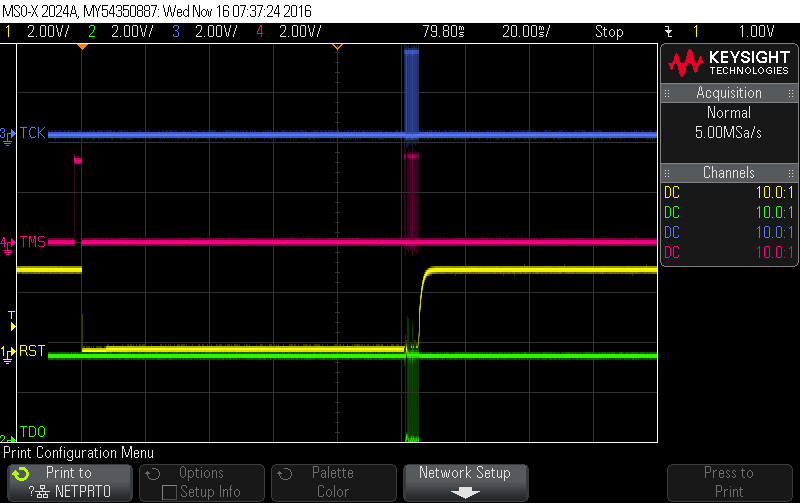This screenshot has height=503, width=800.
Task: Click the green 10.0:1 probe ratio
Action: tap(774, 213)
